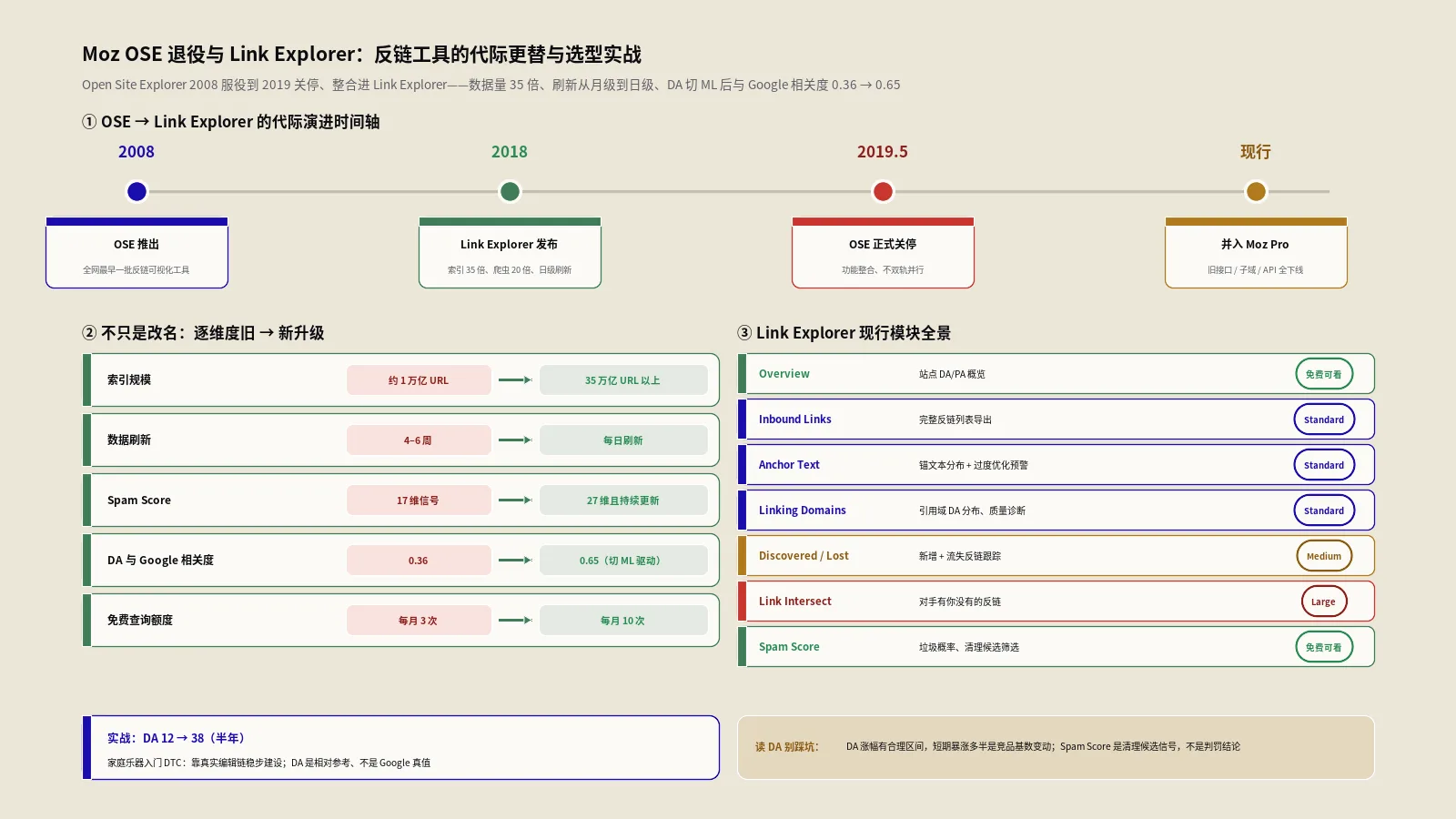Click the section ① timeline heading
Viewport: 1456px width, 819px height.
click(231, 122)
